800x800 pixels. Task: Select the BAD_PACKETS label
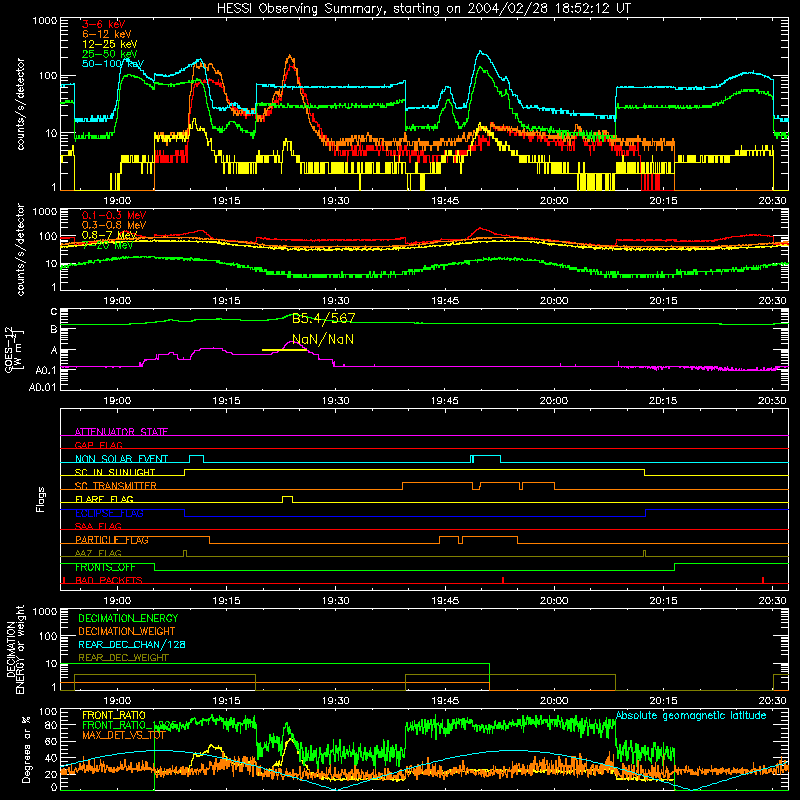pos(109,580)
